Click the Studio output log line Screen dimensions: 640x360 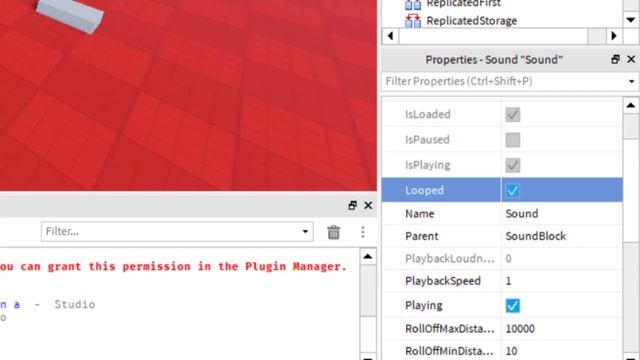(47, 304)
